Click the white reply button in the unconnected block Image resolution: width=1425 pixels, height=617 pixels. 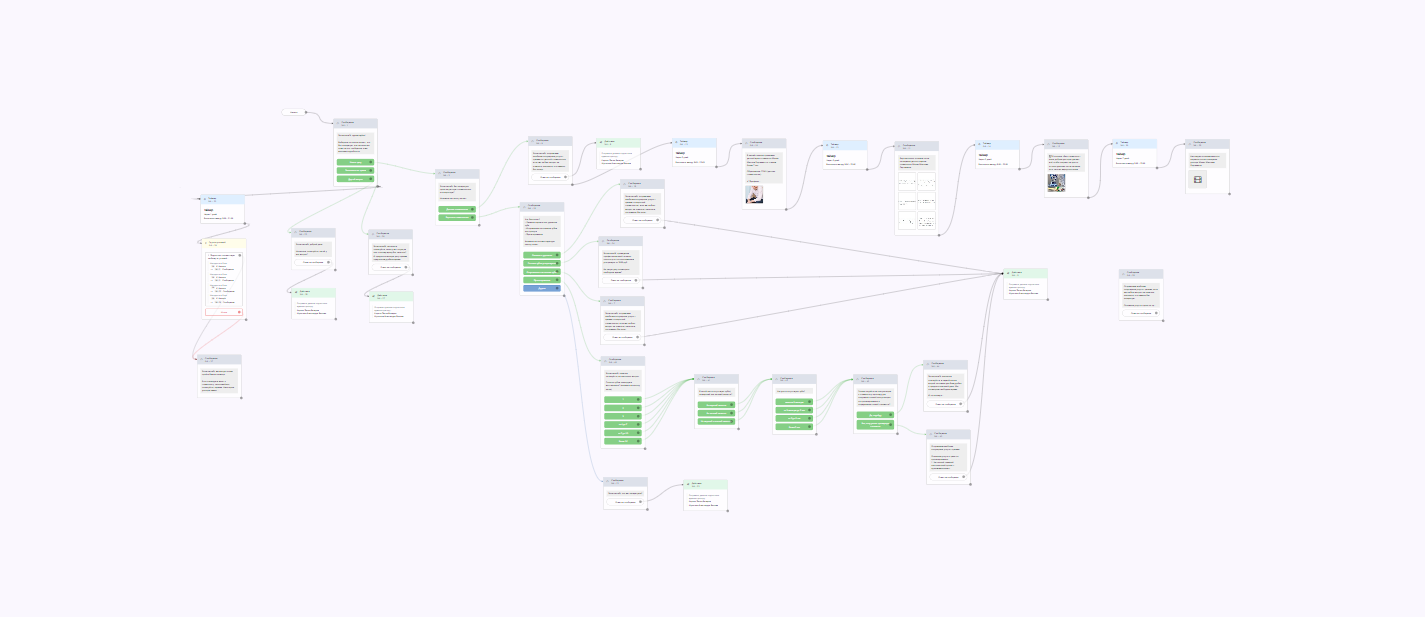pos(1140,313)
